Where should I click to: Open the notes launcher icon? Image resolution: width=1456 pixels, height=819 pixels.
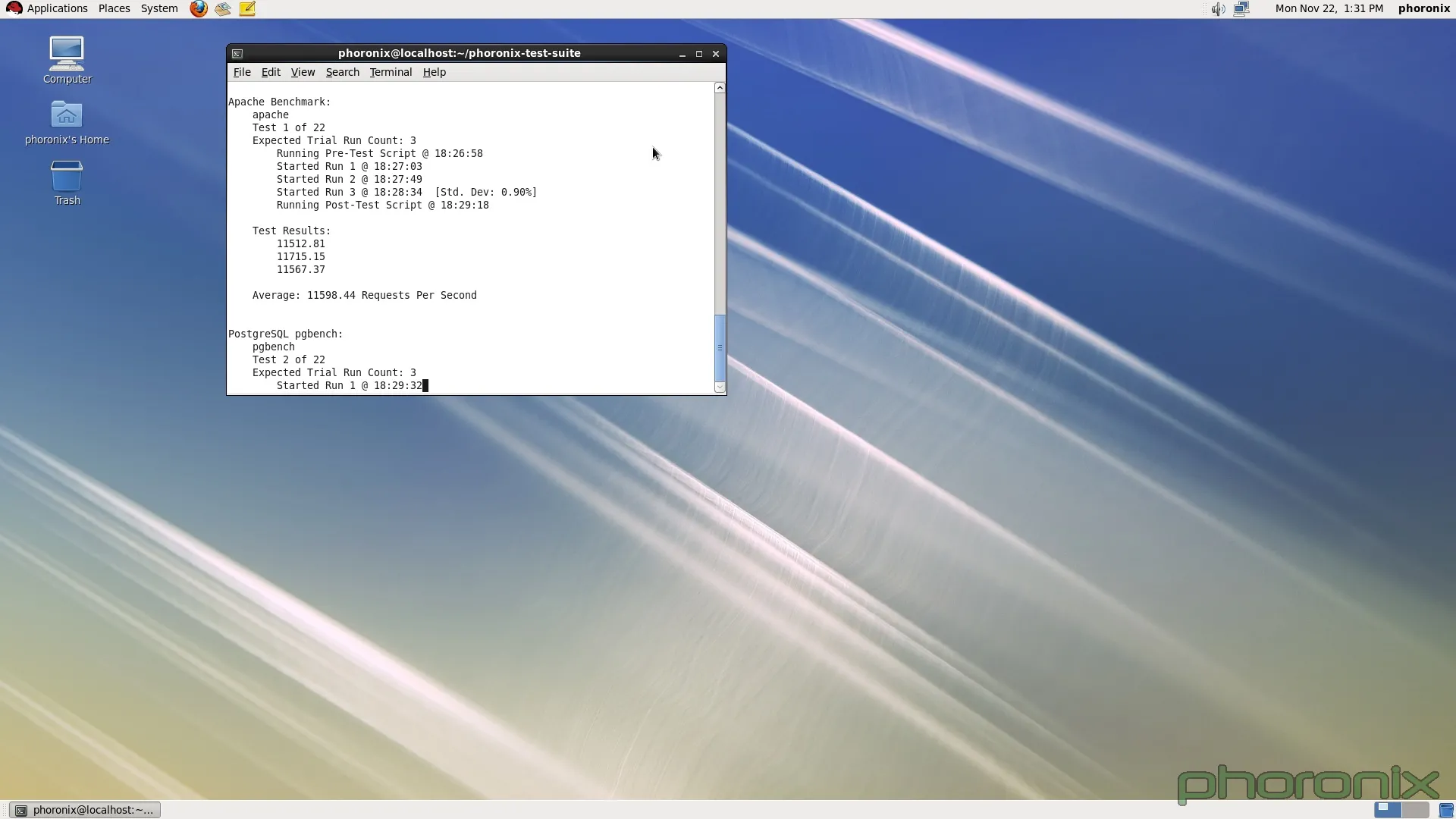point(247,9)
